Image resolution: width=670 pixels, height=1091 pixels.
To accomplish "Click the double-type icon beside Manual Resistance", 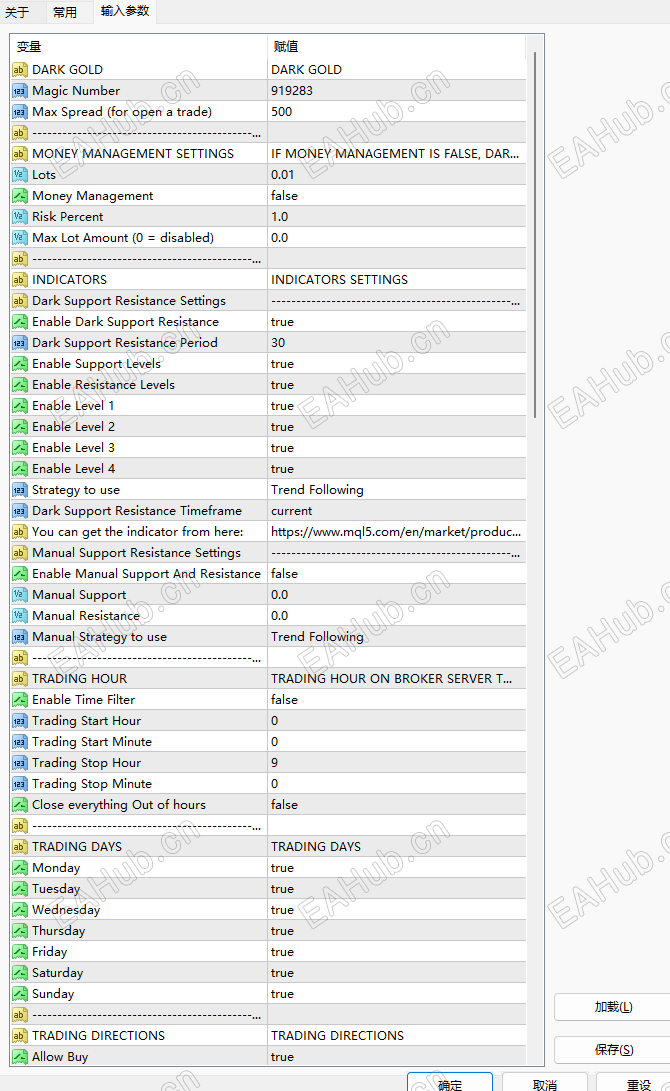I will (19, 616).
